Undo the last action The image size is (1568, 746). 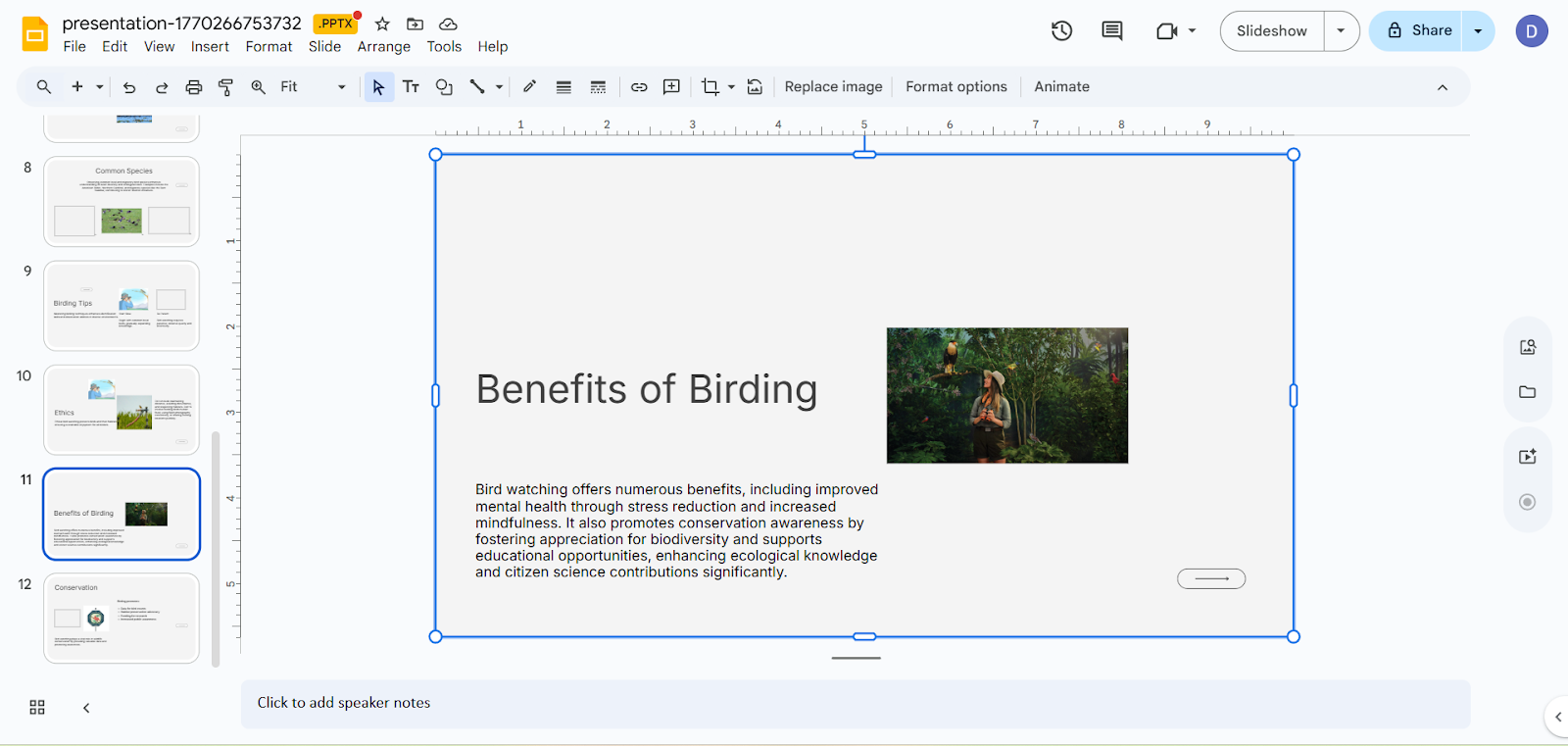(129, 87)
